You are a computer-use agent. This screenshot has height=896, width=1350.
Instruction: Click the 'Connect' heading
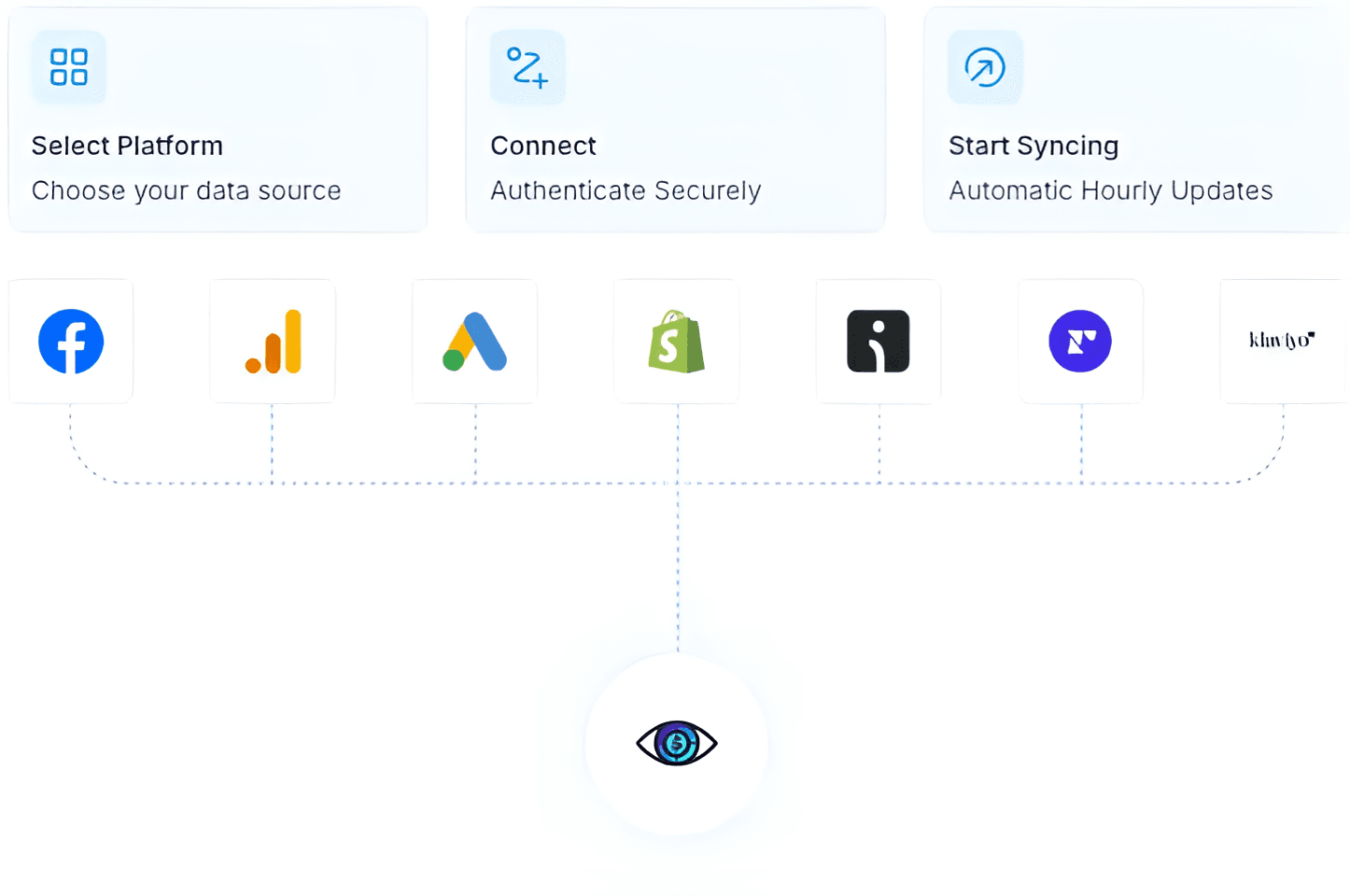pos(543,146)
